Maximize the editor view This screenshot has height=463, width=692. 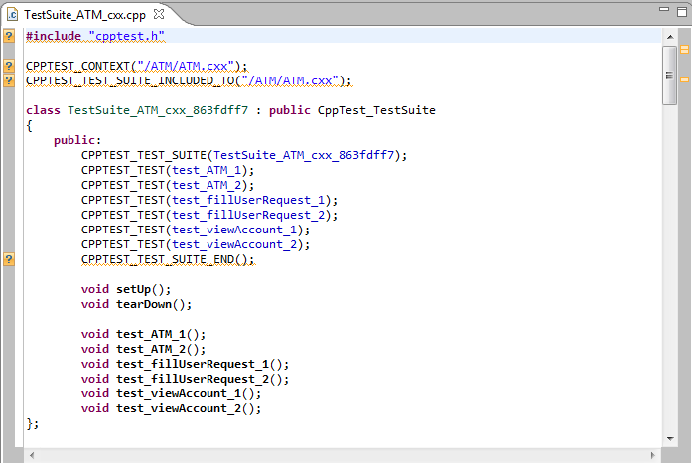682,12
